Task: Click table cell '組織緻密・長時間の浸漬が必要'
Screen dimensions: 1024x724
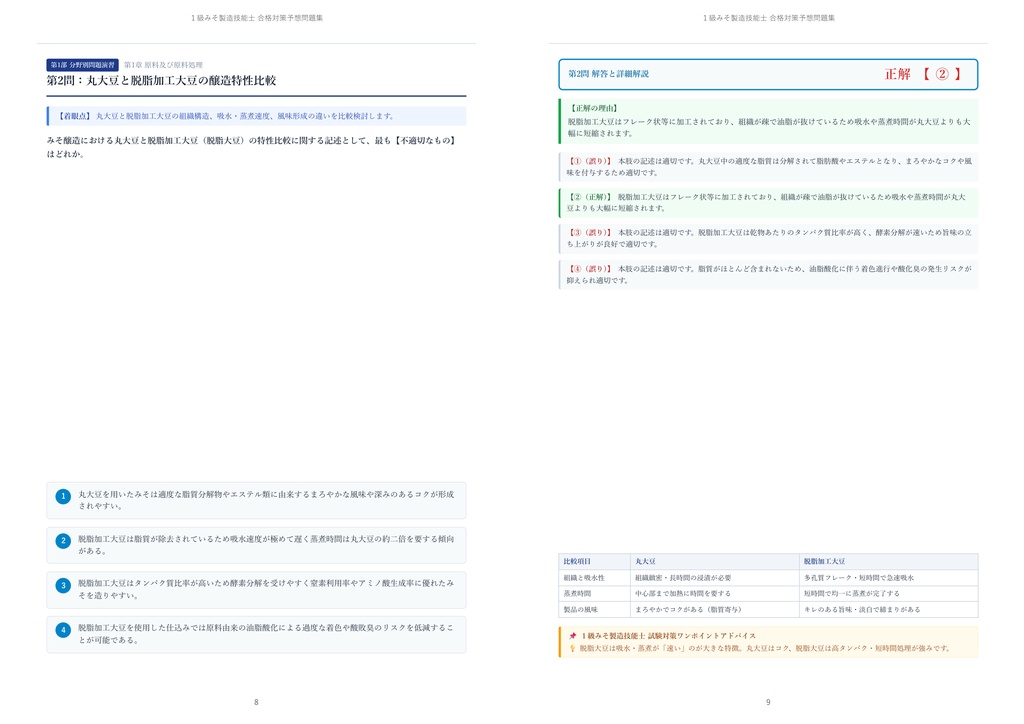Action: coord(683,578)
